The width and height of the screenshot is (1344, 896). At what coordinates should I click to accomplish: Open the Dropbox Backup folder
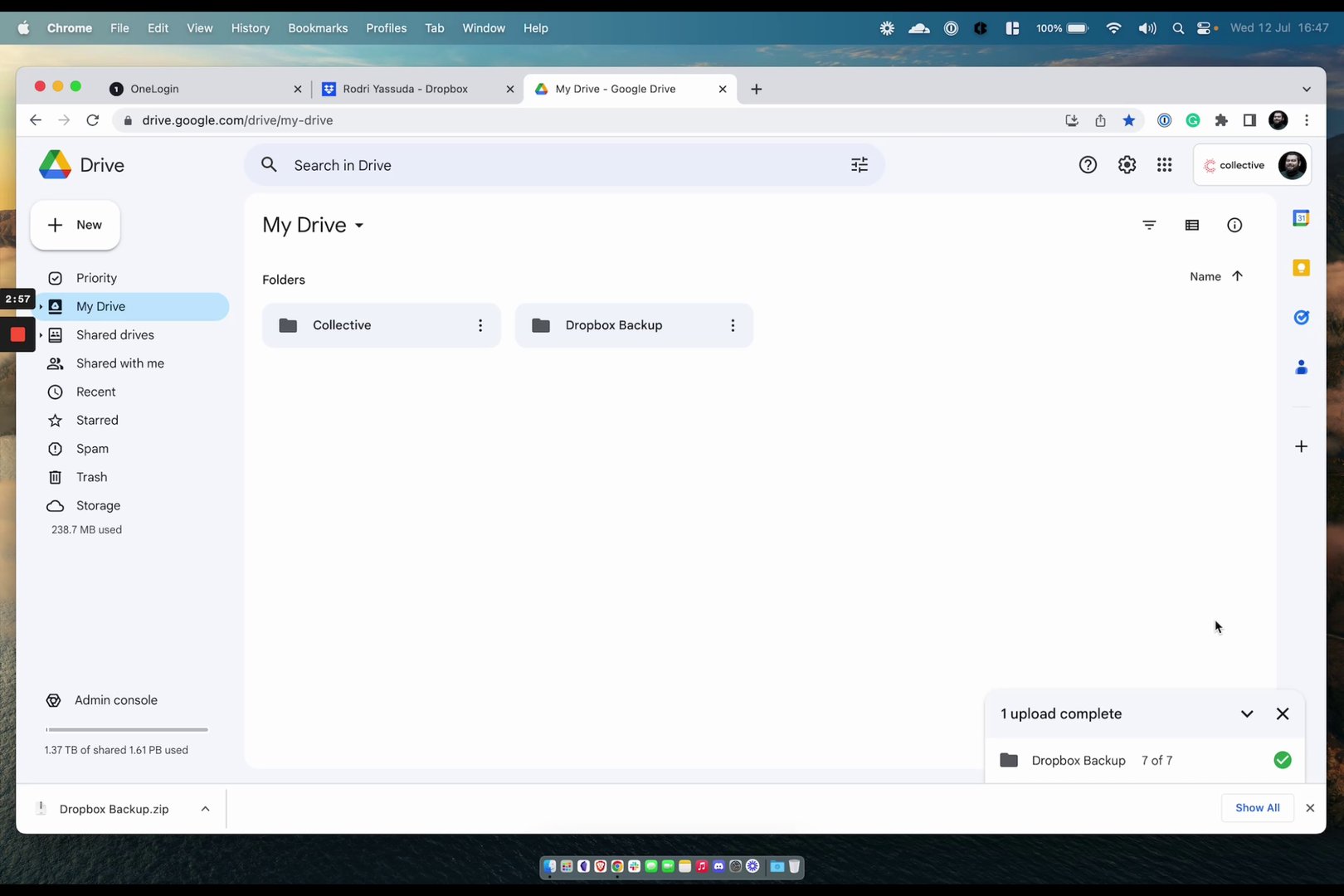[x=634, y=325]
